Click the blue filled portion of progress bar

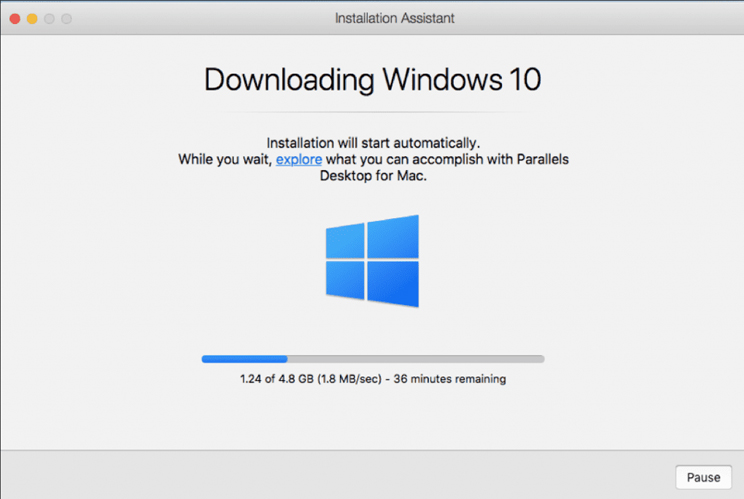[x=244, y=358]
